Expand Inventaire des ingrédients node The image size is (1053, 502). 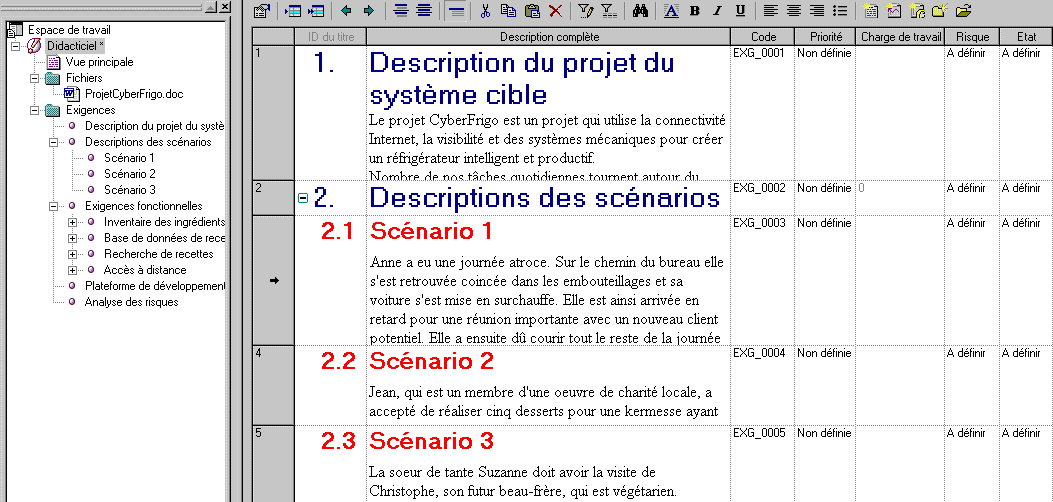[x=72, y=222]
